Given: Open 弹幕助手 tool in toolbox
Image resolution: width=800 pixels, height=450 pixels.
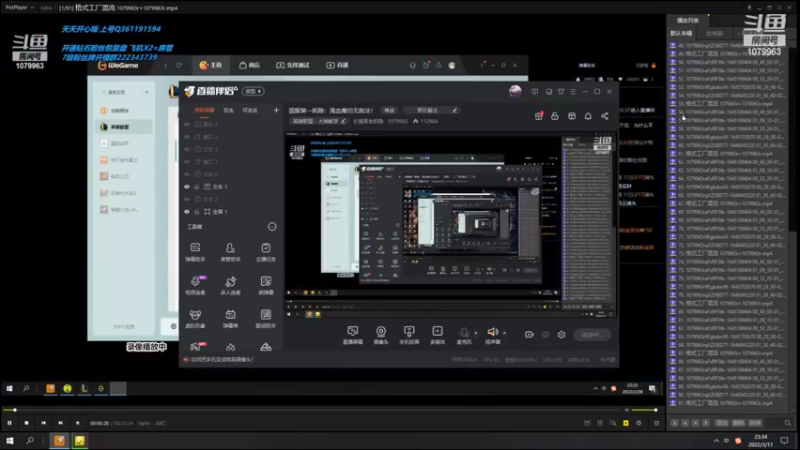Looking at the screenshot, I should 195,252.
